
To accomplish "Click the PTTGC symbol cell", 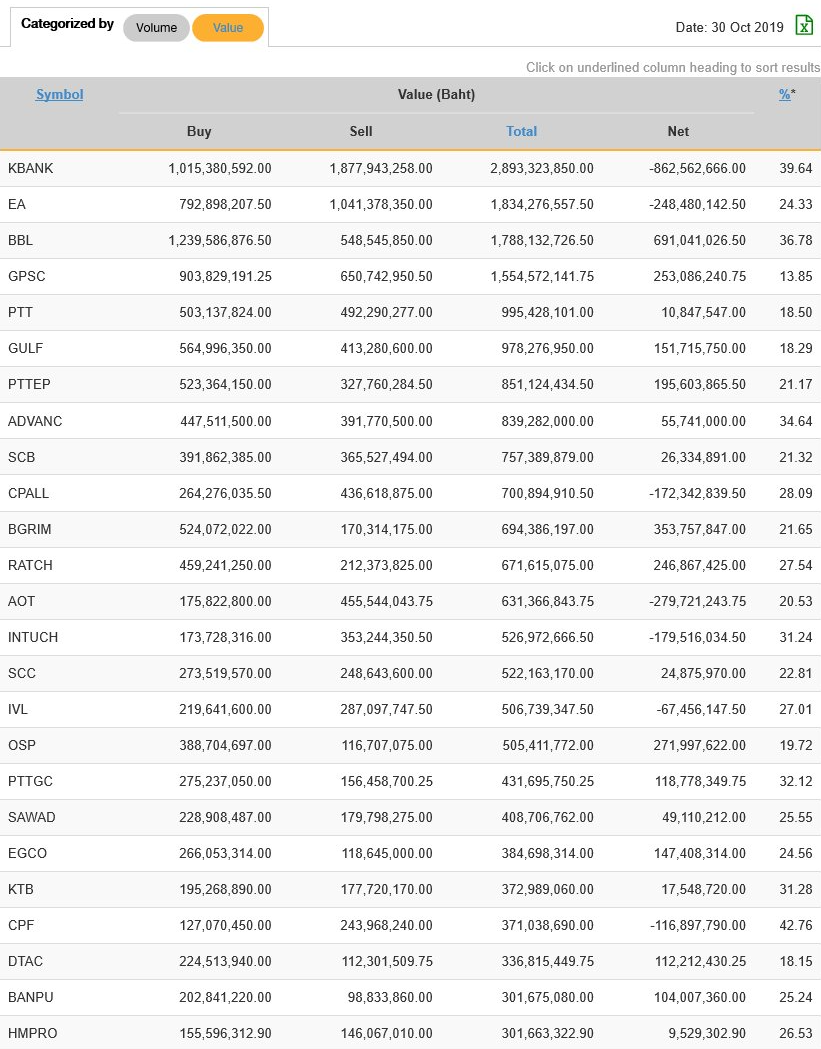I will click(x=29, y=781).
